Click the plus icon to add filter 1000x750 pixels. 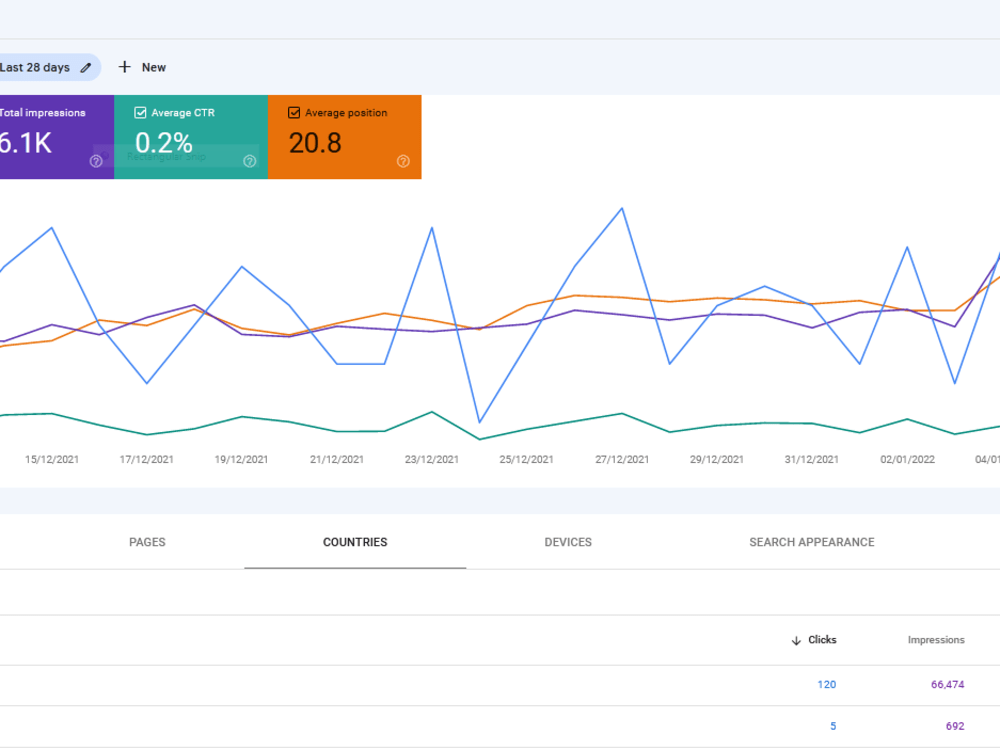pyautogui.click(x=125, y=67)
